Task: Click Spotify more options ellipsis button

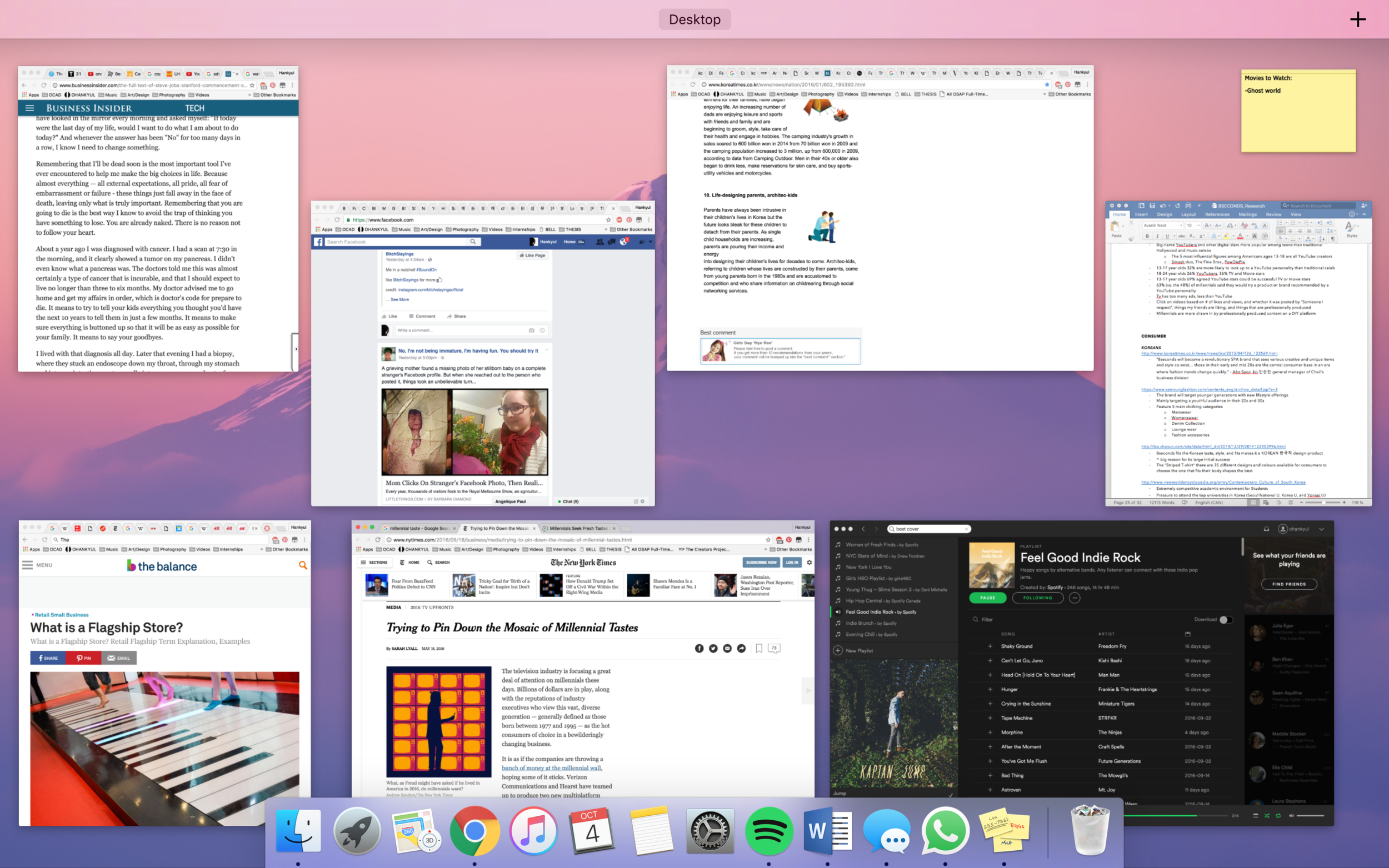Action: coord(1075,598)
